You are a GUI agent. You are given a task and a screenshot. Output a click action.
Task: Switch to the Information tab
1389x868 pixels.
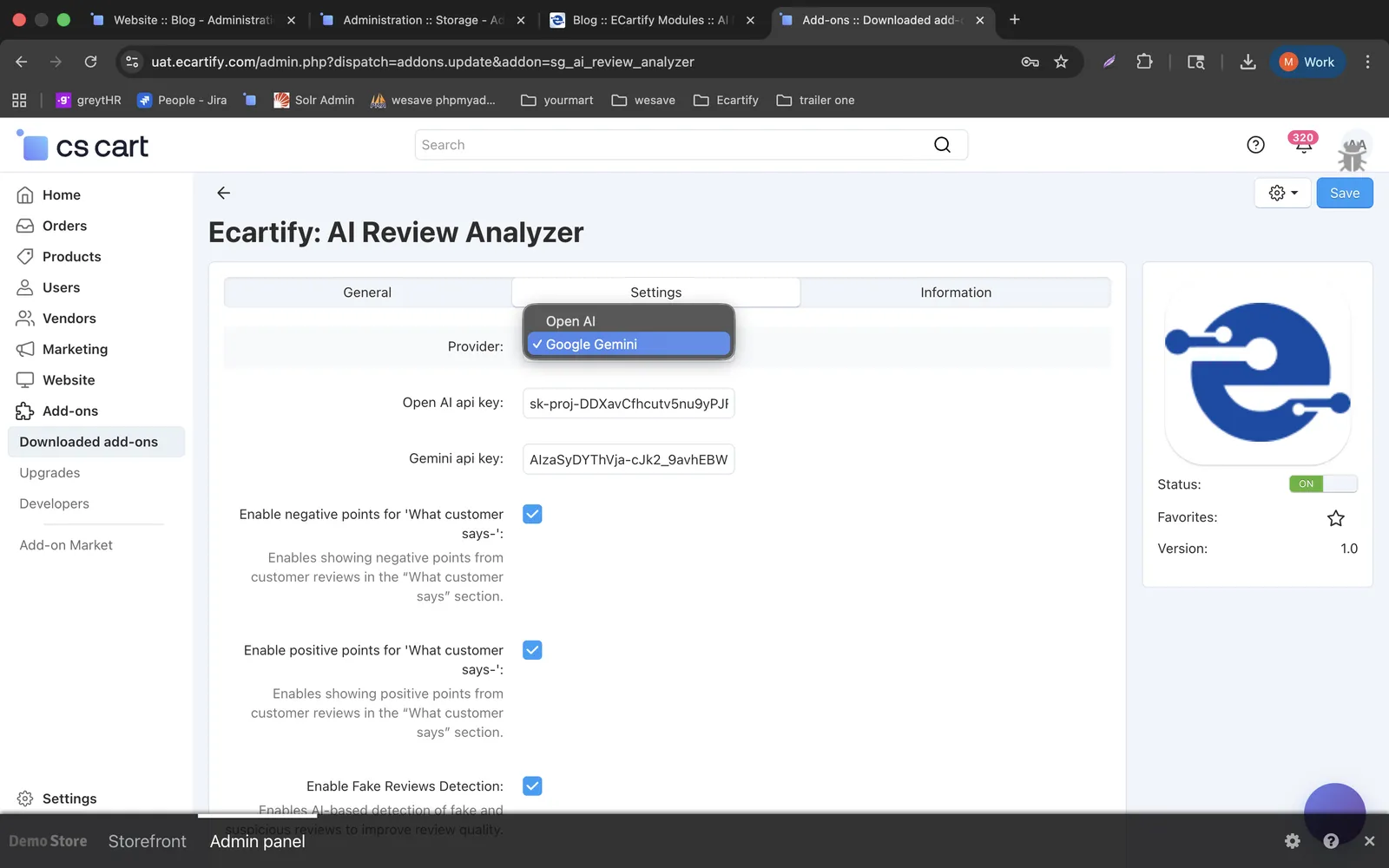point(956,293)
